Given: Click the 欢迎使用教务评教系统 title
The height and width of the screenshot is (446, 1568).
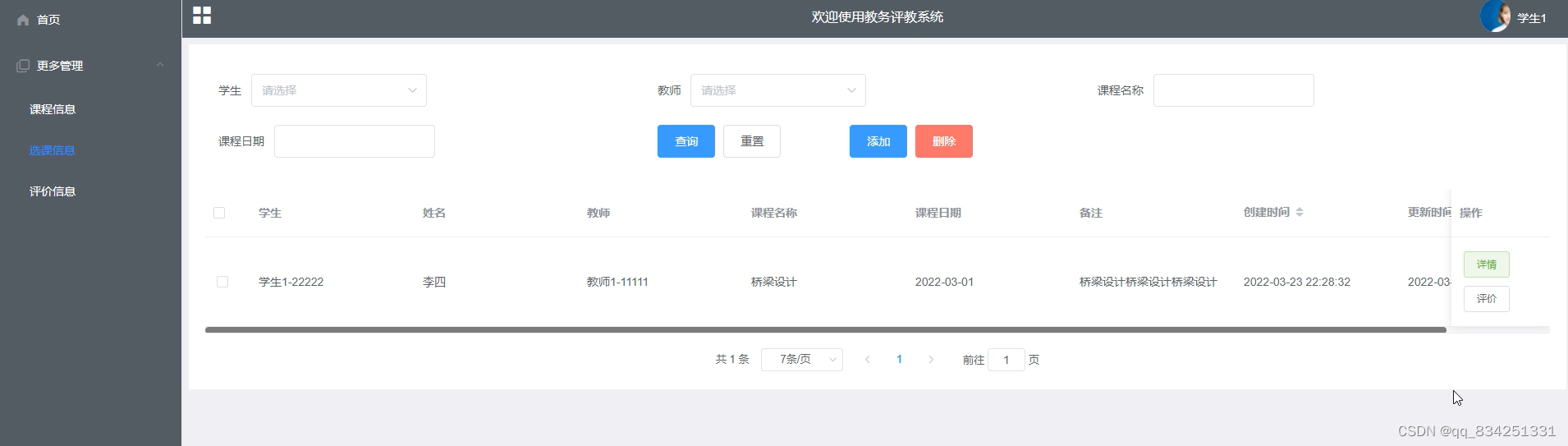Looking at the screenshot, I should 878,16.
